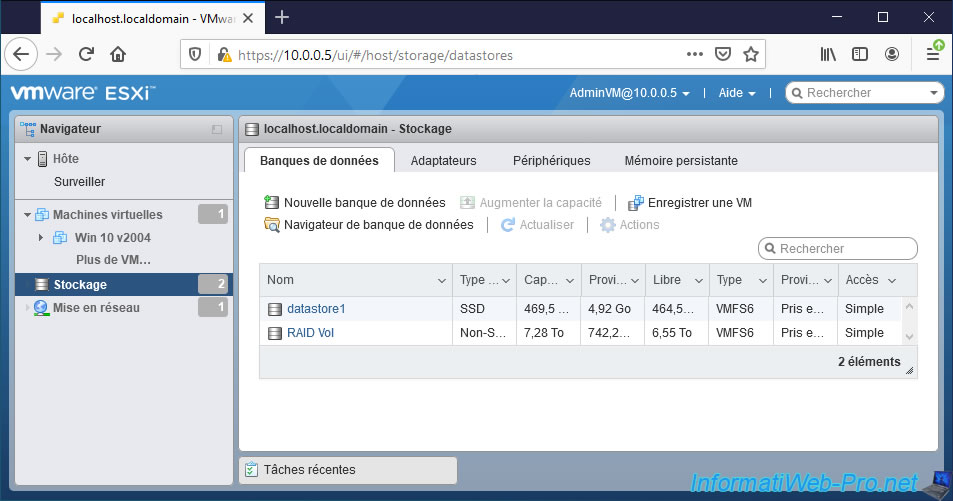Bookmark this page with star icon
The image size is (953, 501).
tap(751, 54)
